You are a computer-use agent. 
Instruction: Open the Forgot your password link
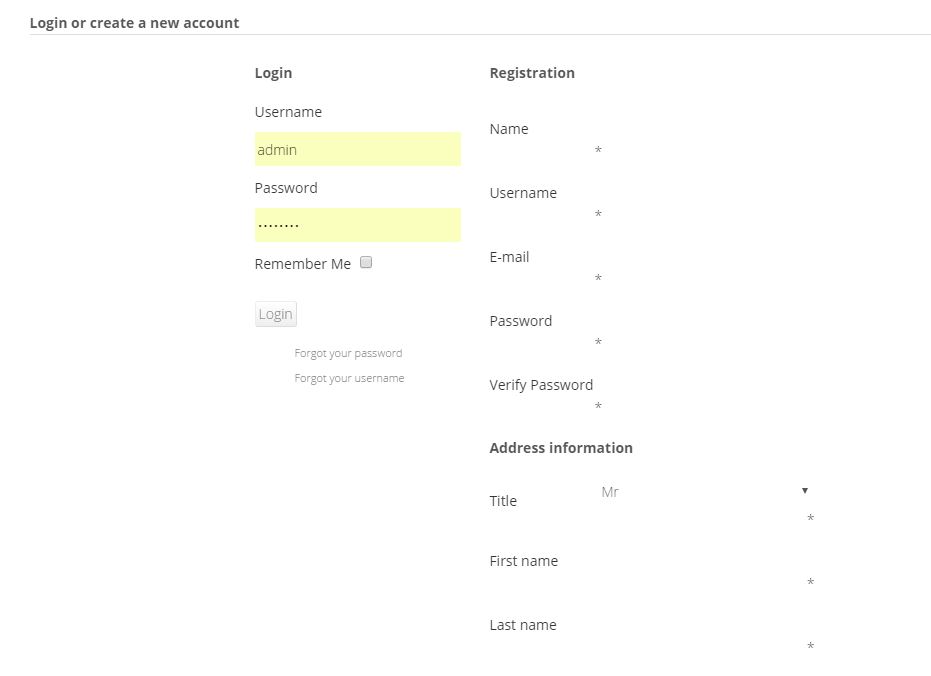coord(348,353)
